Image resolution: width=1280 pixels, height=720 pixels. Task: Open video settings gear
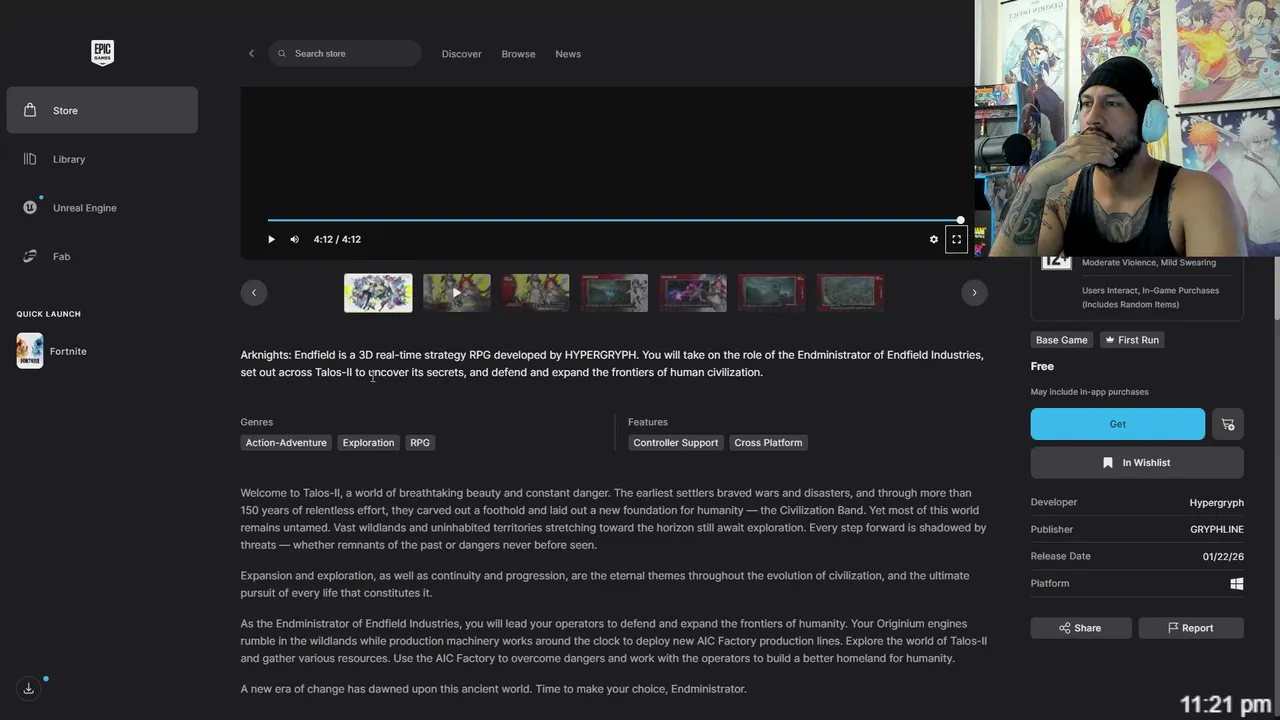point(934,239)
